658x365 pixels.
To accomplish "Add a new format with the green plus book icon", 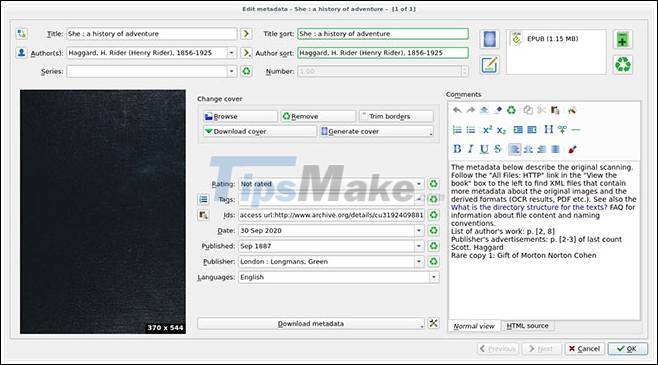I will pos(623,39).
